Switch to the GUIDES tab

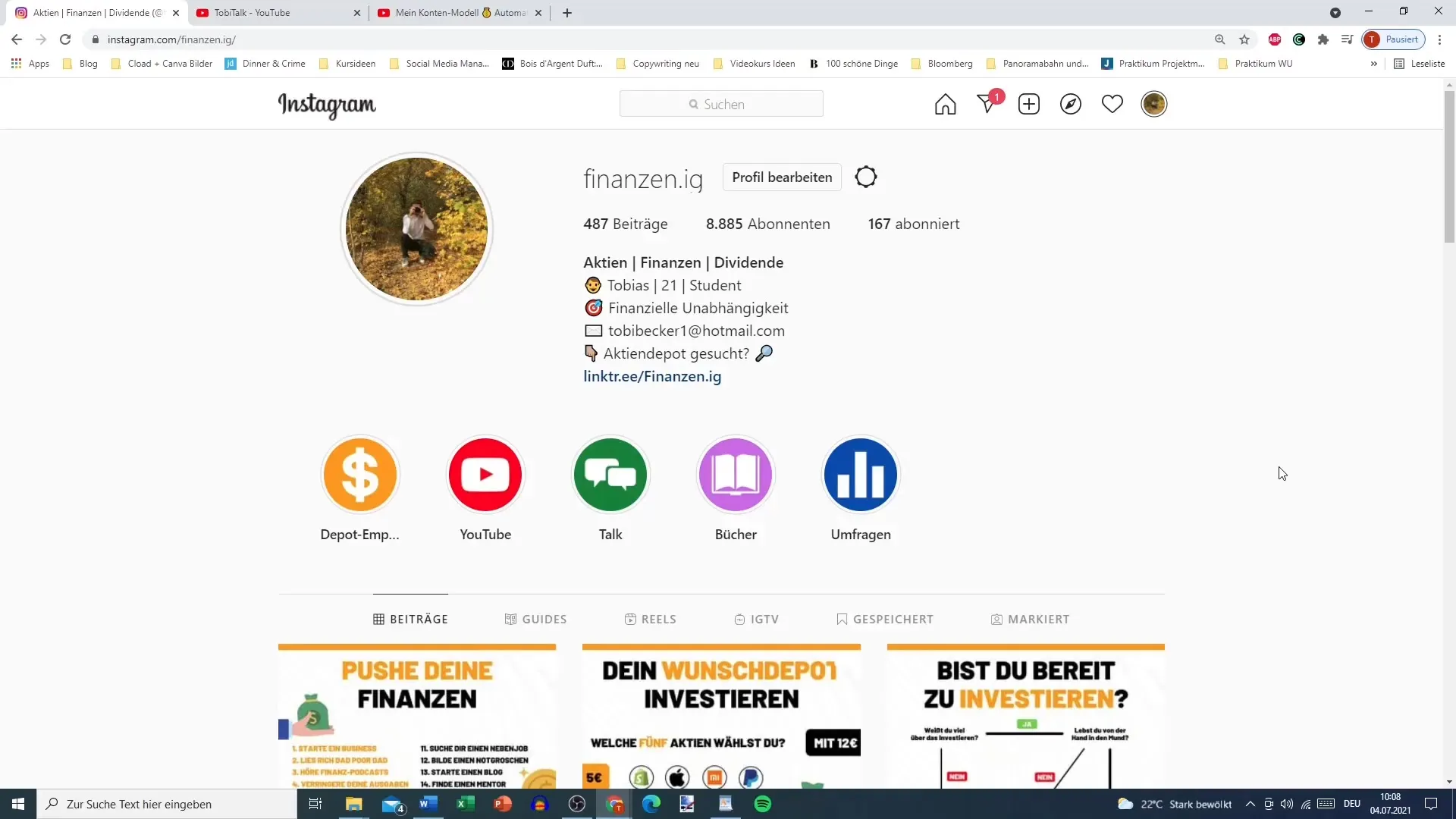[x=535, y=619]
